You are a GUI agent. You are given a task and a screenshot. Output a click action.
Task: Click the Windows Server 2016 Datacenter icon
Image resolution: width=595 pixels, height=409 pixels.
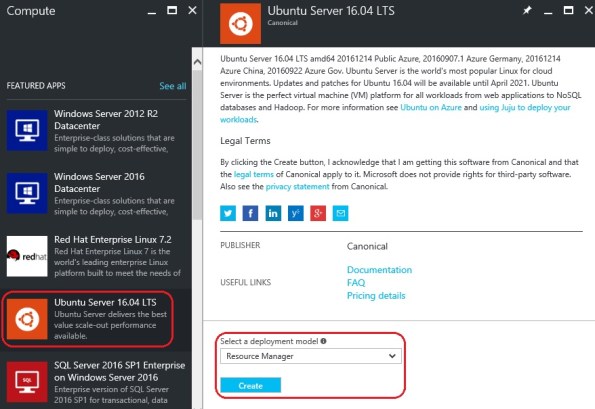coord(27,193)
